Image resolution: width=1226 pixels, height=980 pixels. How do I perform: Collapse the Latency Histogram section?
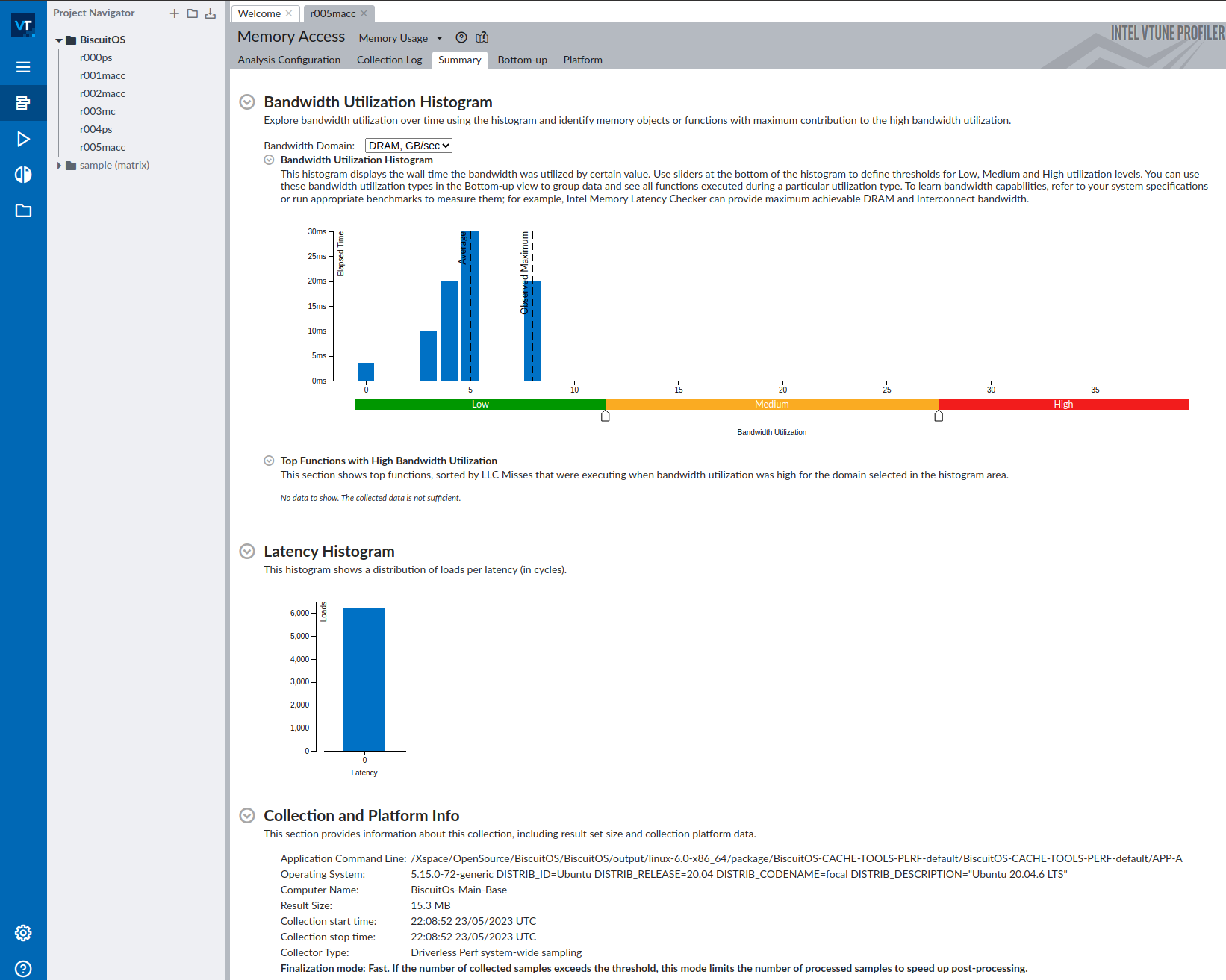point(247,552)
